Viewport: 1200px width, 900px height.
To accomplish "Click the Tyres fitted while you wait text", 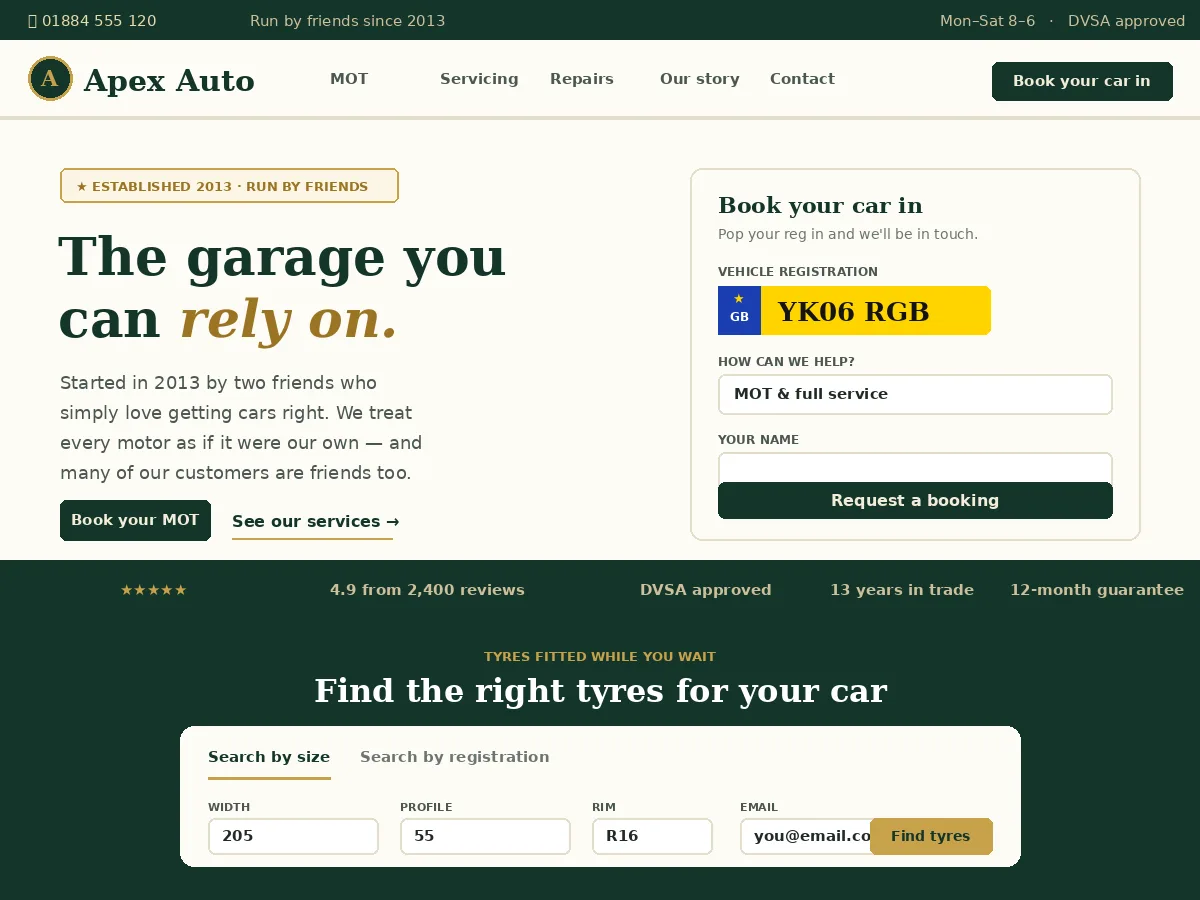I will tap(600, 657).
